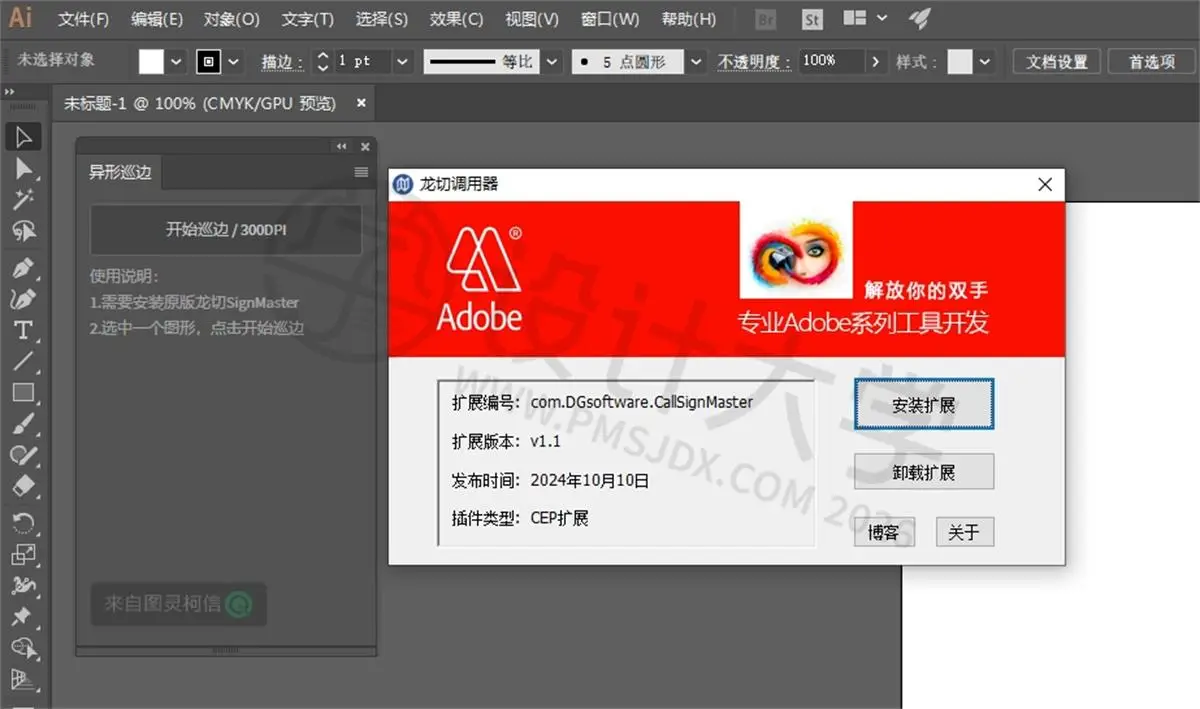
Task: Open the 对象(O) menu
Action: tap(231, 19)
